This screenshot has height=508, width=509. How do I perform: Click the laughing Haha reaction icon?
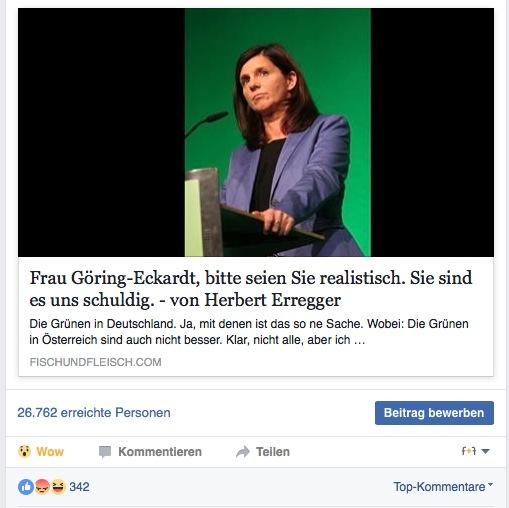point(58,487)
